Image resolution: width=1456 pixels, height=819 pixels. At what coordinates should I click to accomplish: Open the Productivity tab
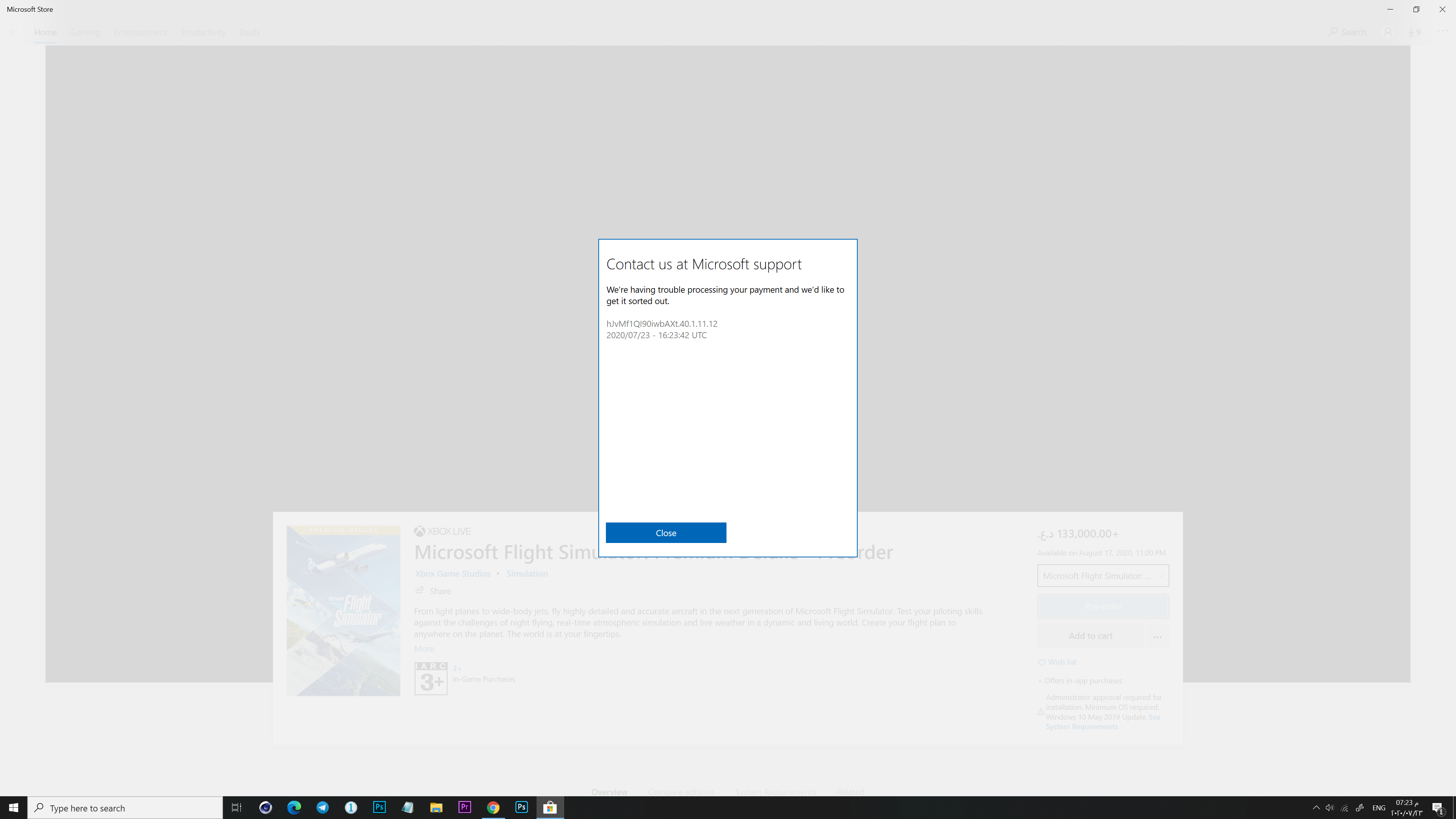204,32
